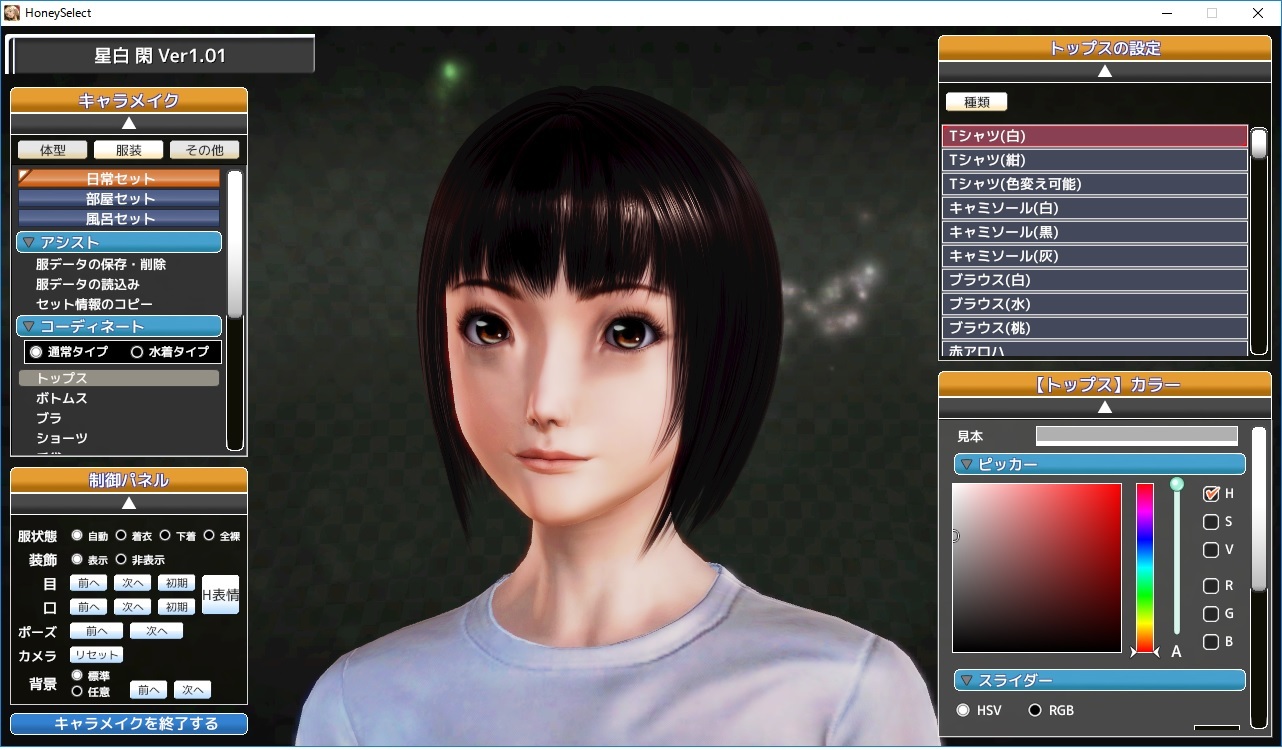This screenshot has height=750, width=1282.
Task: Open 服データの読込み
Action: (x=88, y=284)
